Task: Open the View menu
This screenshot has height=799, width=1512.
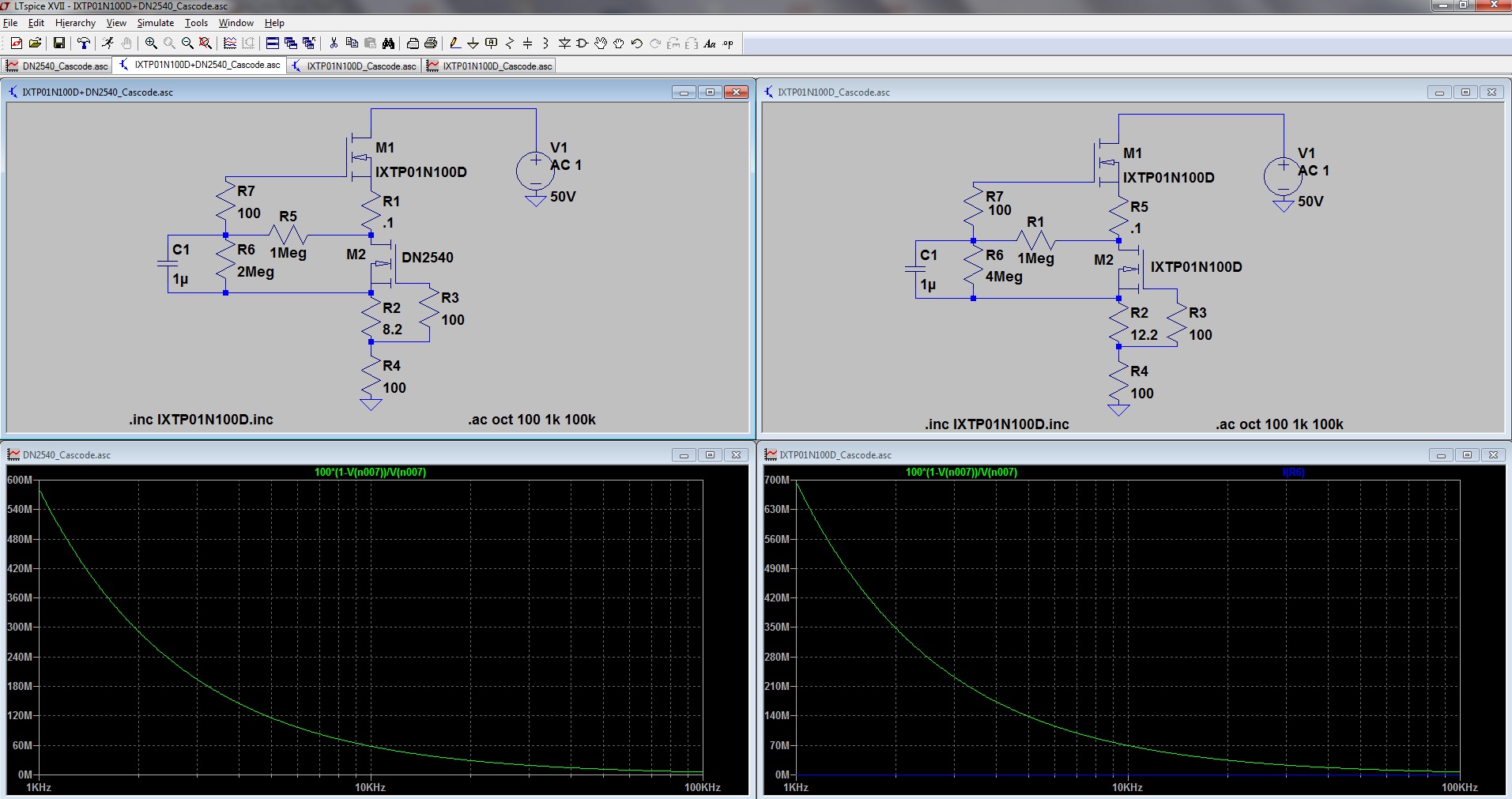Action: tap(116, 23)
